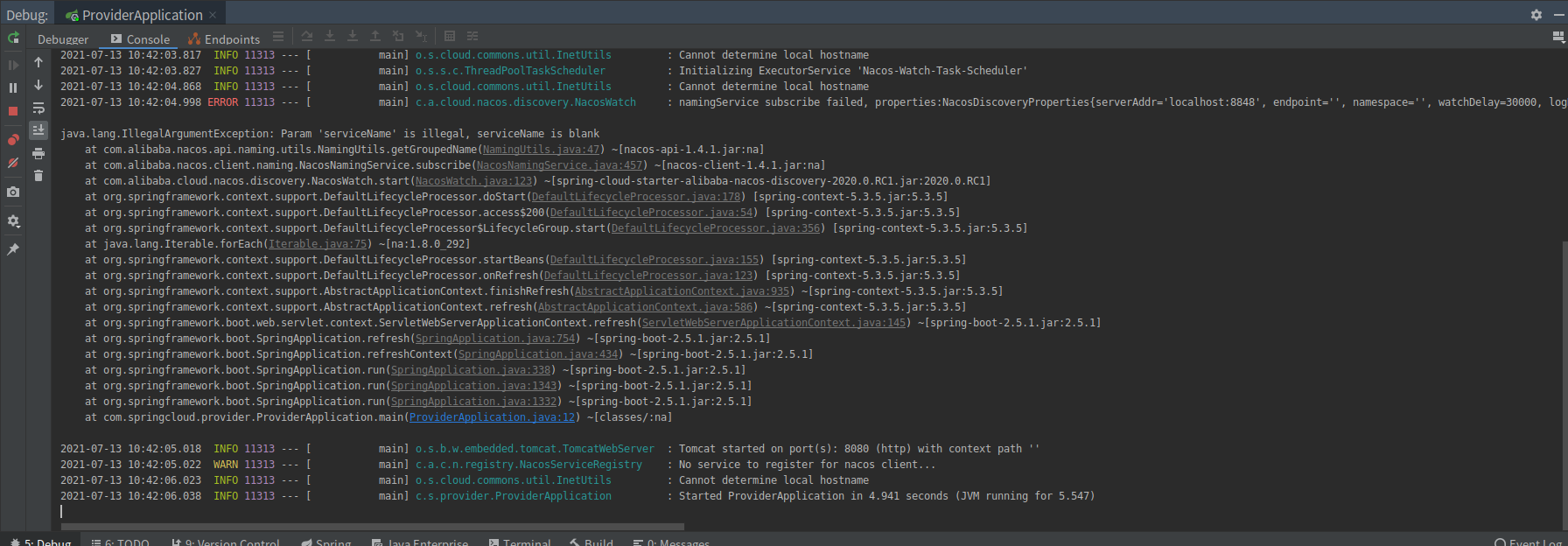Click Restore Layout icon at right edge
The image size is (1568, 546).
click(1558, 37)
